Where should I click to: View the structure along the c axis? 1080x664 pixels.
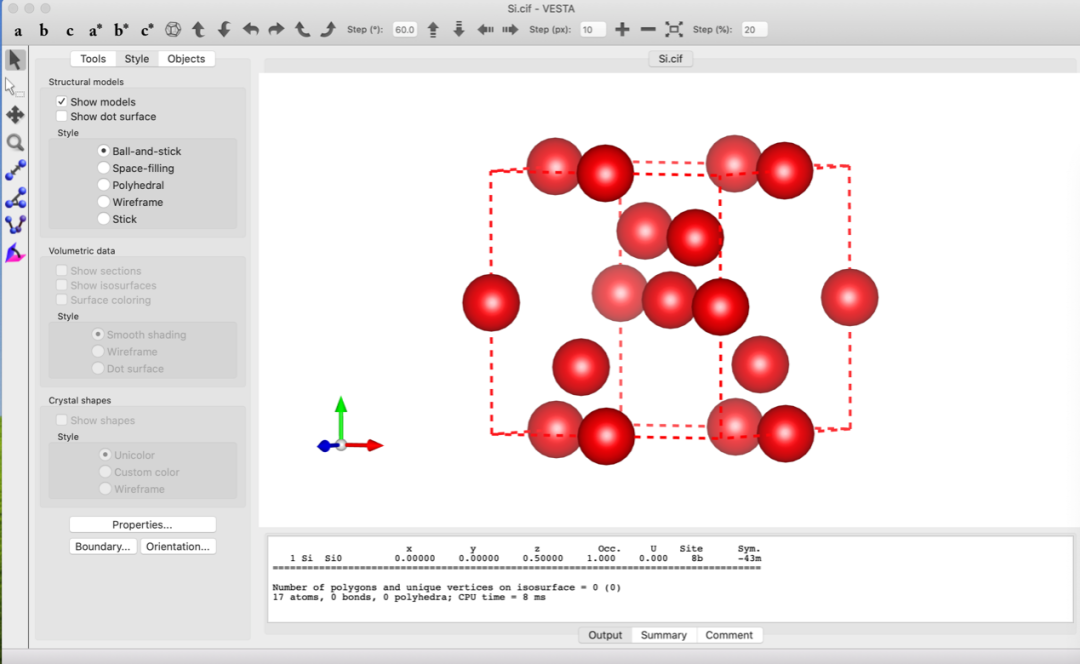point(70,30)
